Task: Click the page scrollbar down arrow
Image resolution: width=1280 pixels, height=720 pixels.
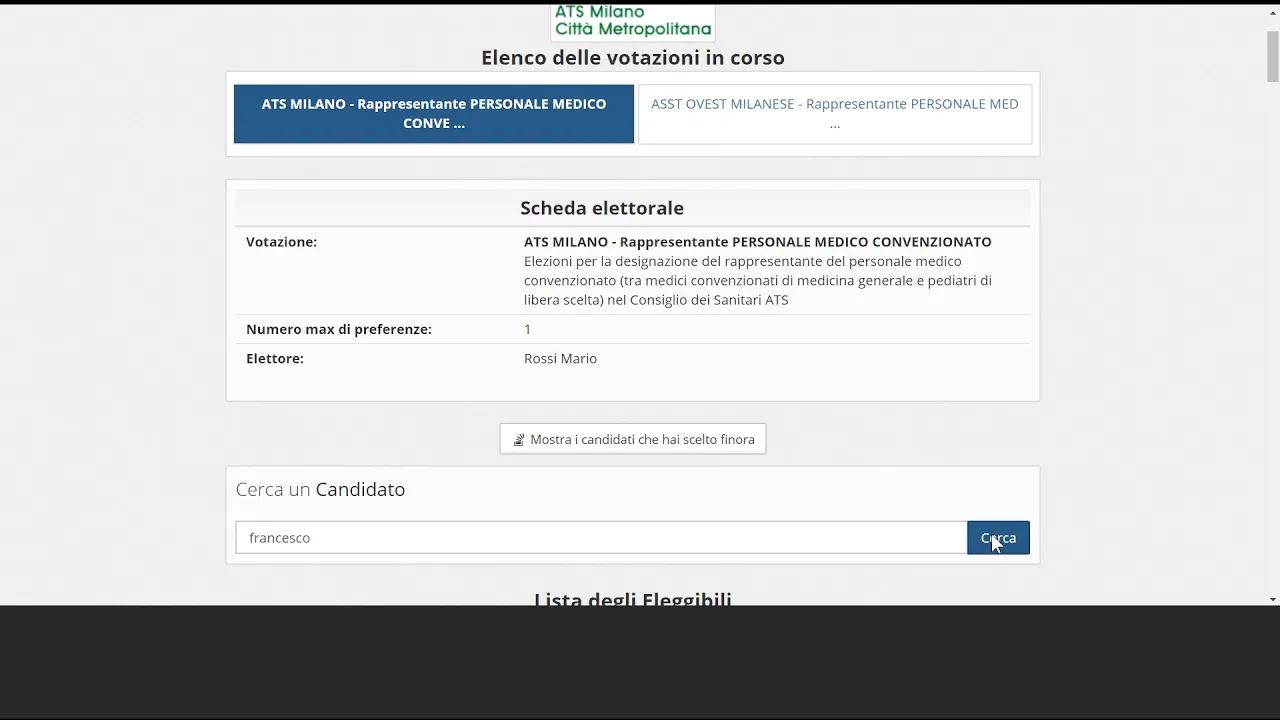Action: (1273, 599)
